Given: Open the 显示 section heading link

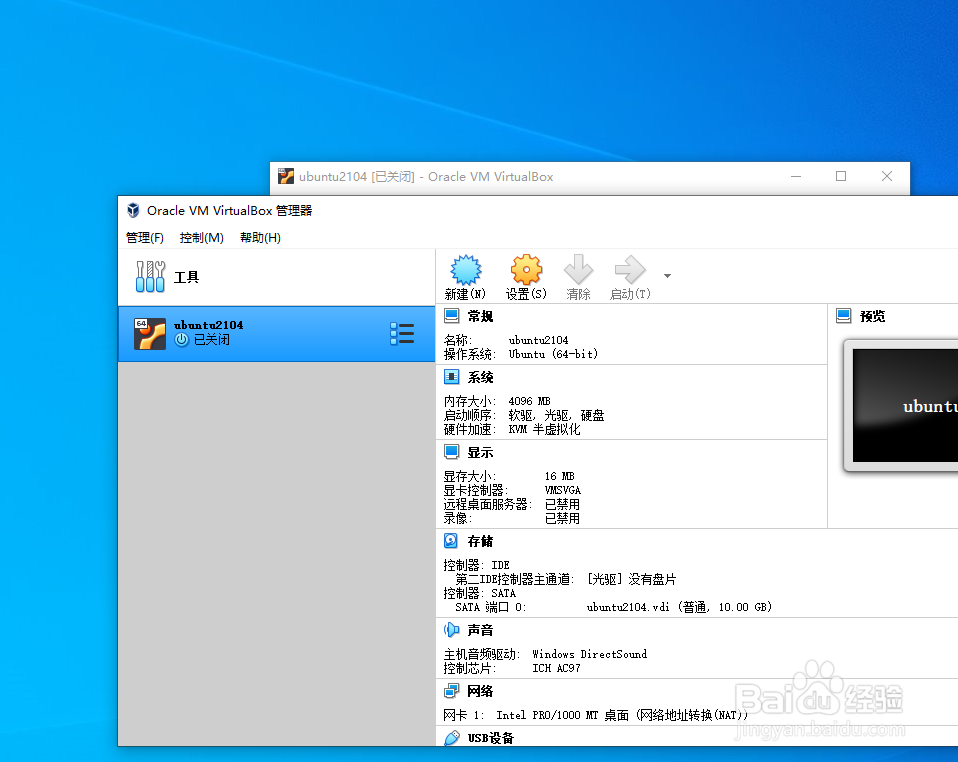Looking at the screenshot, I should (480, 453).
